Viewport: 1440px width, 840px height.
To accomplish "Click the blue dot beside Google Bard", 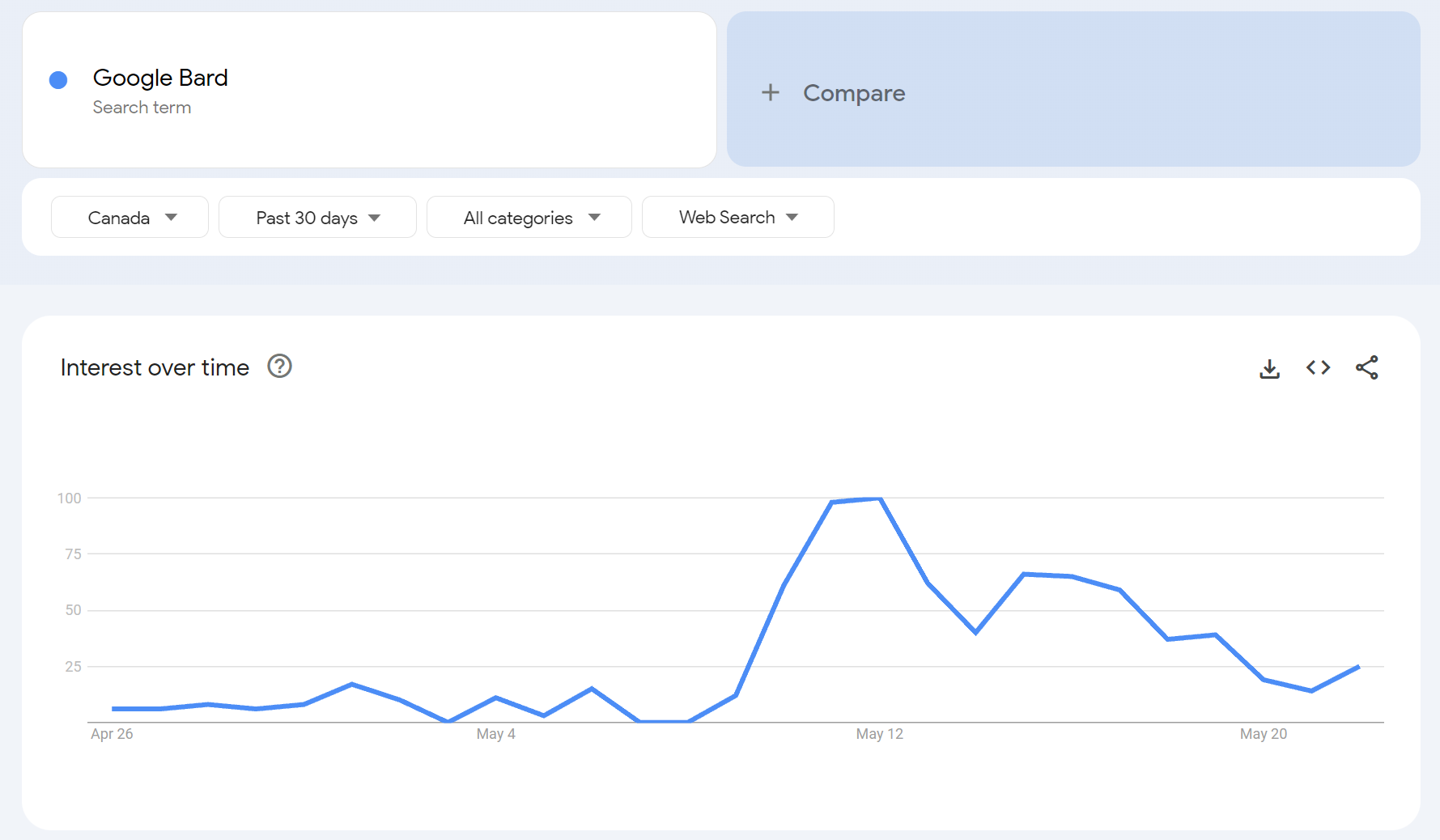I will pyautogui.click(x=58, y=79).
